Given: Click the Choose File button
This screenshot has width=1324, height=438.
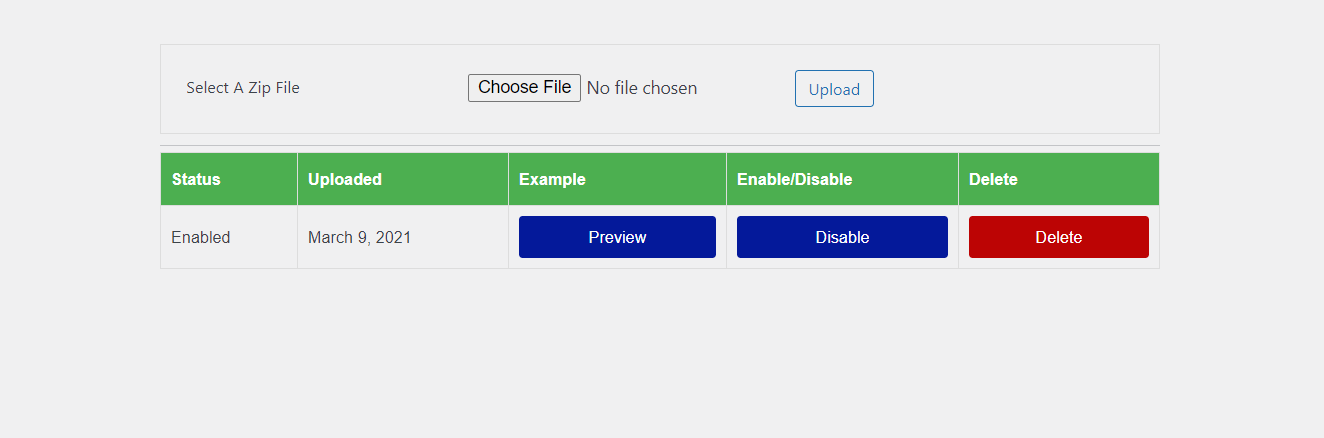Looking at the screenshot, I should coord(524,88).
